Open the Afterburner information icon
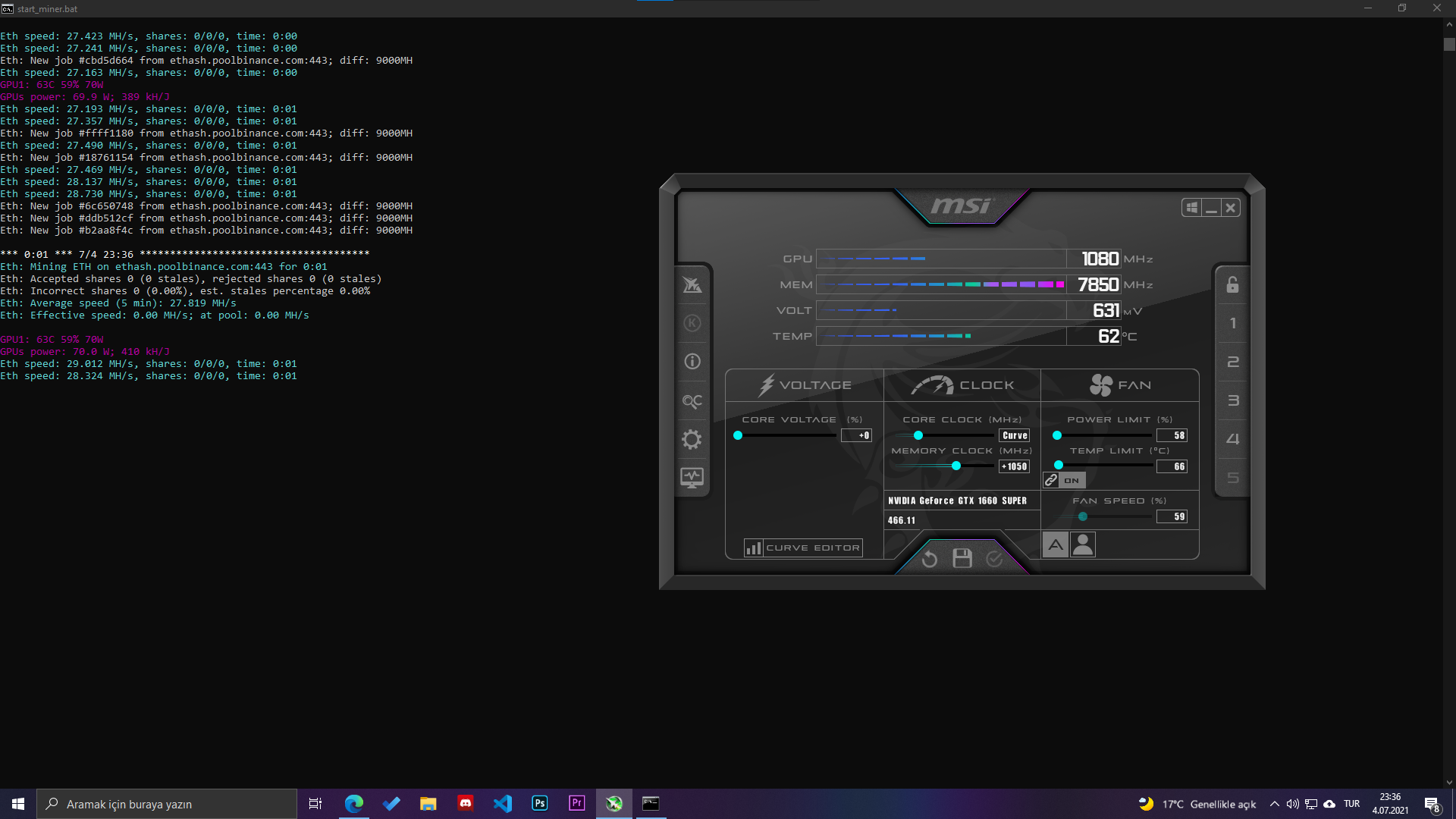Image resolution: width=1456 pixels, height=819 pixels. pos(692,362)
